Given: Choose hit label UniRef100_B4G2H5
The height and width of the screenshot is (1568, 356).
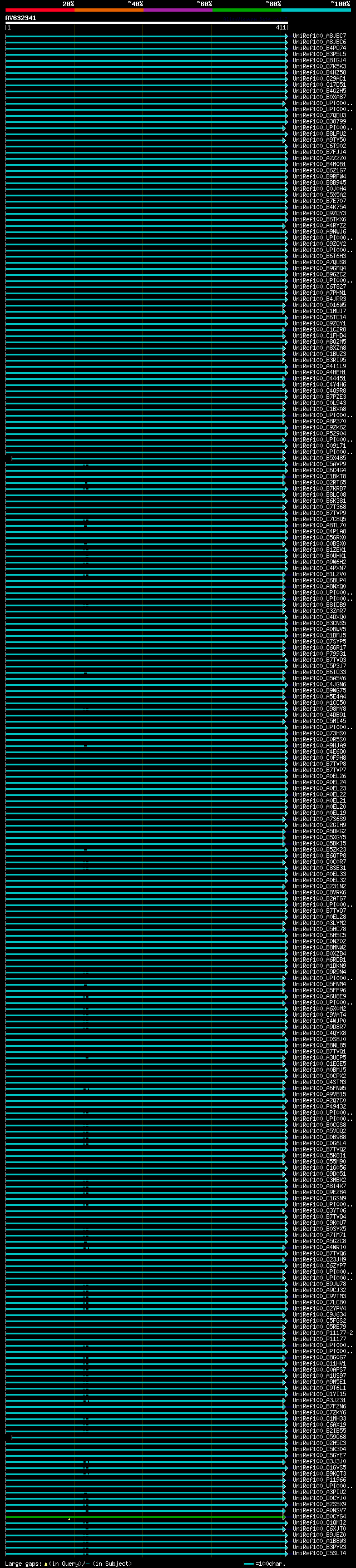Looking at the screenshot, I should 319,91.
